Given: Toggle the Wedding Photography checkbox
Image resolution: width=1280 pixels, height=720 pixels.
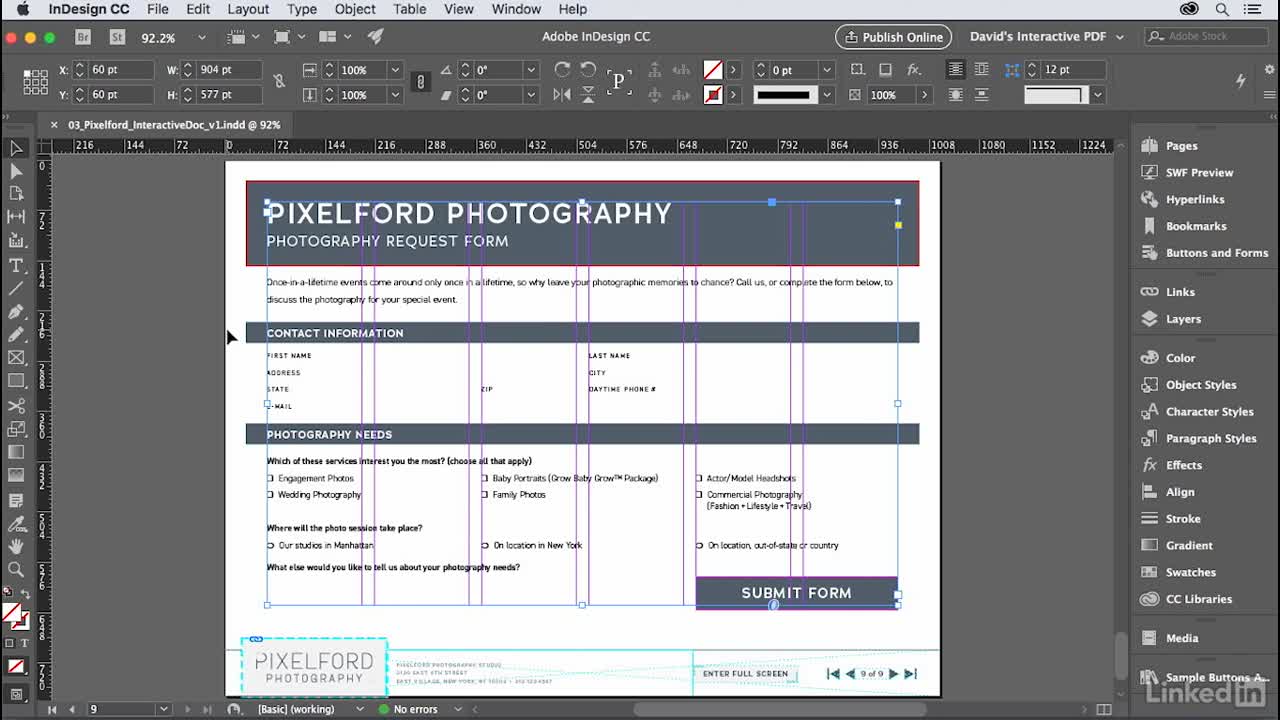Looking at the screenshot, I should [x=270, y=494].
